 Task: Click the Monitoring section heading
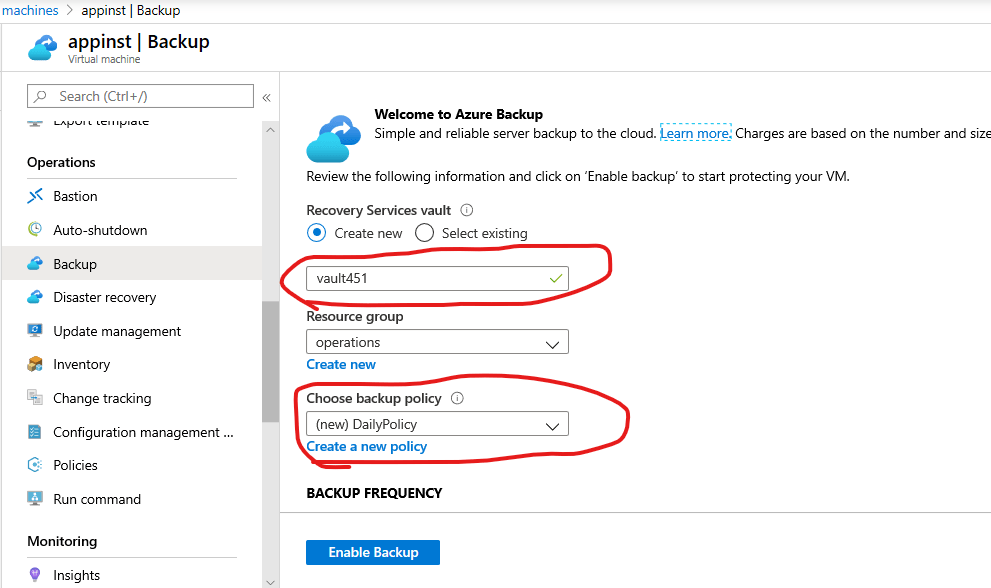(62, 541)
